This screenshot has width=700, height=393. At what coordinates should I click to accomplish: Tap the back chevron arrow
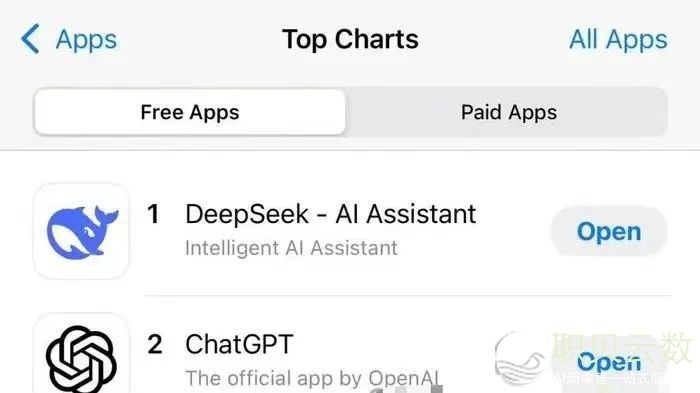(x=30, y=39)
